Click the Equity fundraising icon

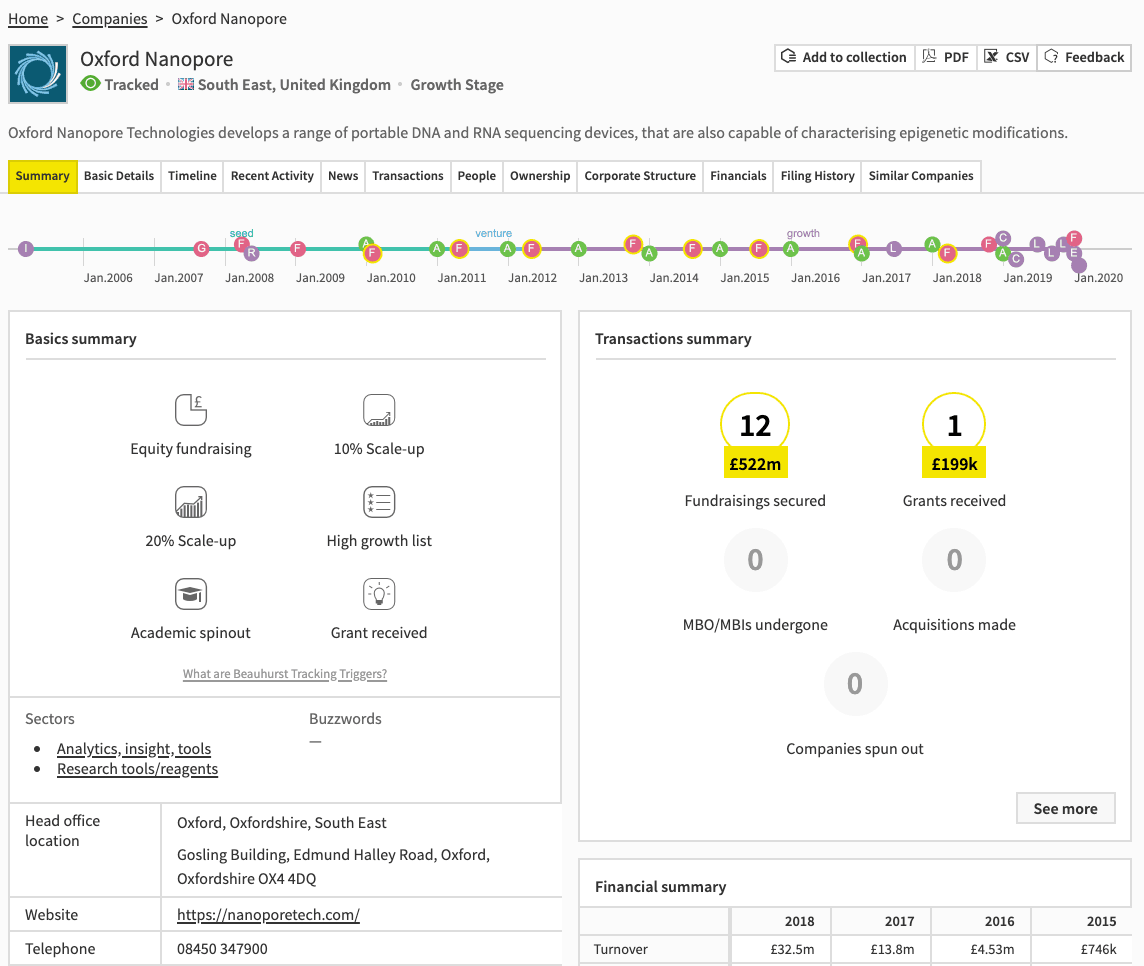[x=191, y=410]
